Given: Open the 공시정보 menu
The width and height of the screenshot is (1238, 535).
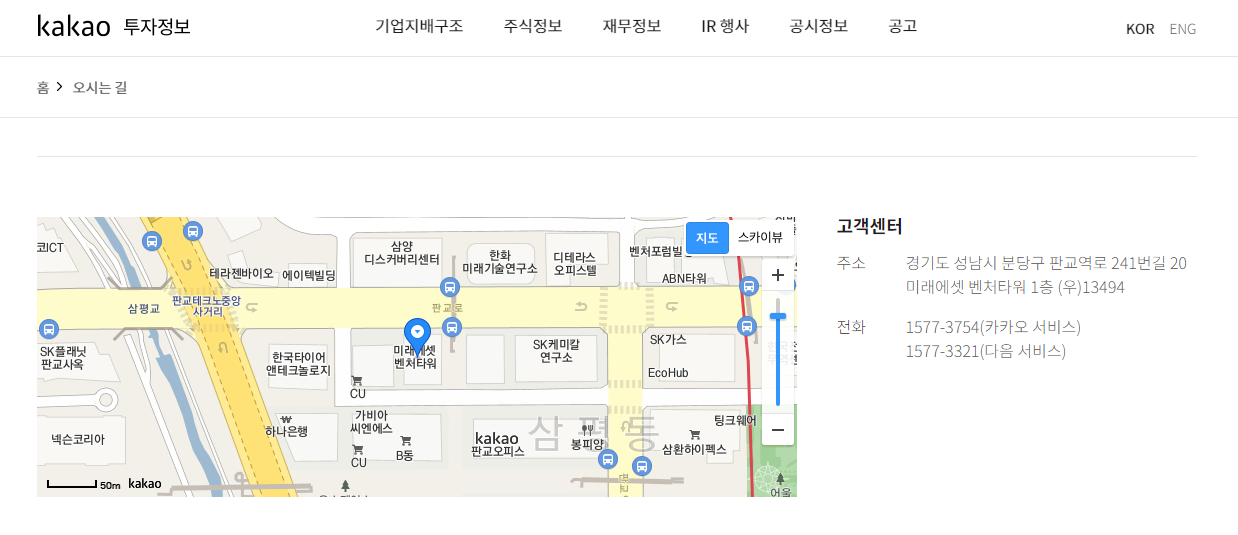Looking at the screenshot, I should point(819,26).
